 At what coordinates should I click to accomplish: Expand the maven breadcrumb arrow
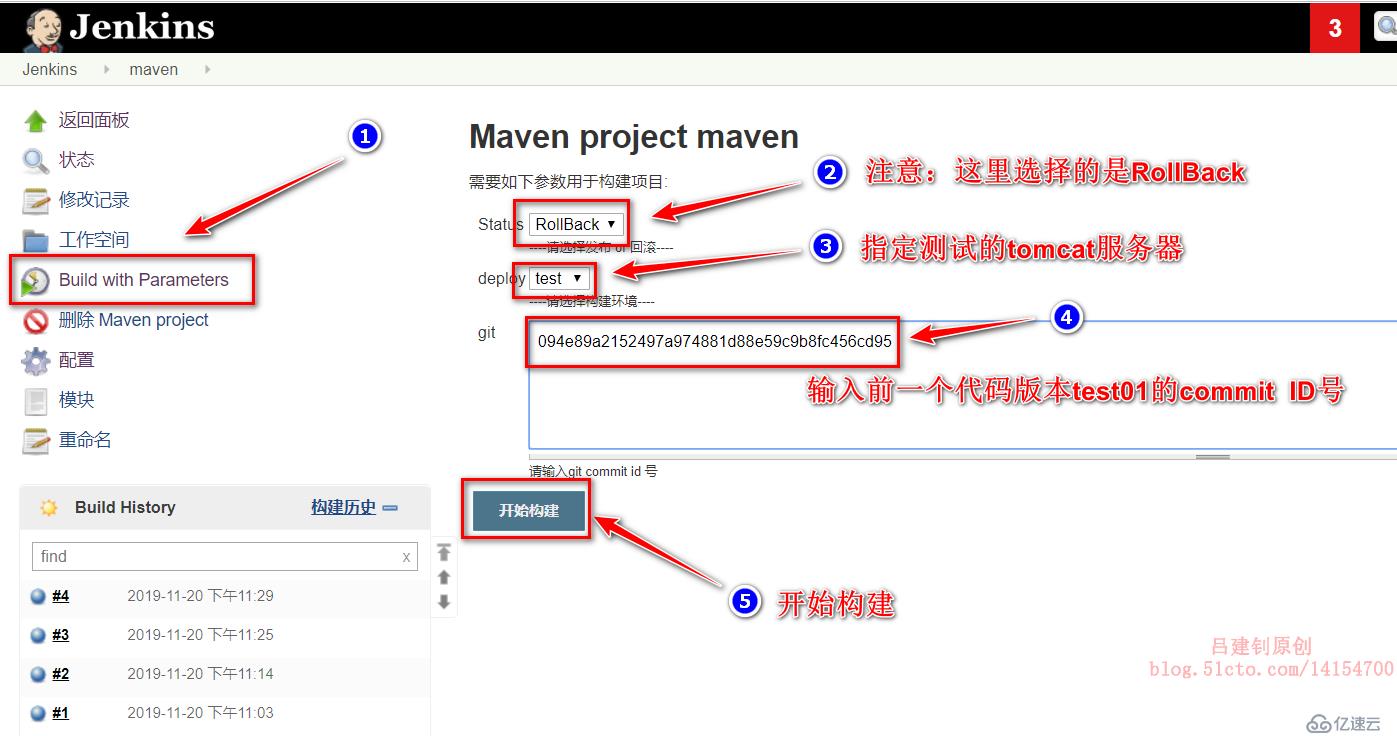tap(207, 70)
